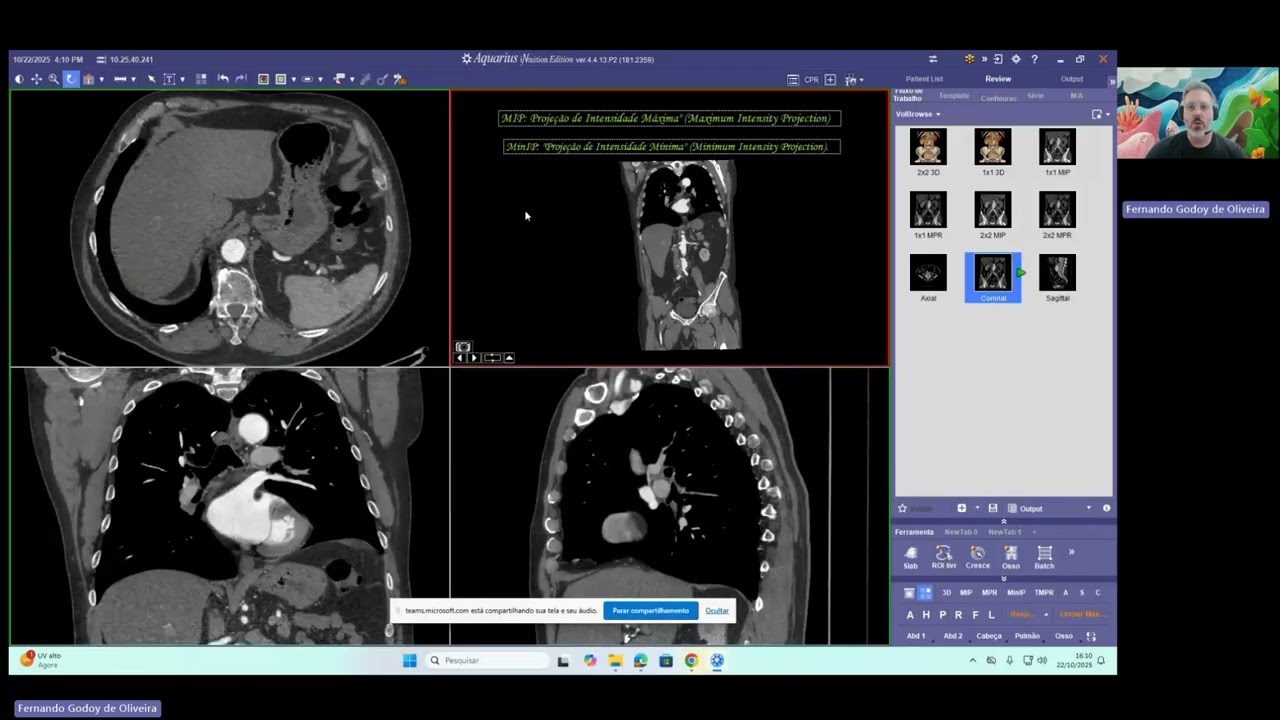The height and width of the screenshot is (720, 1280).
Task: Set render mode to MPR
Action: click(x=989, y=592)
